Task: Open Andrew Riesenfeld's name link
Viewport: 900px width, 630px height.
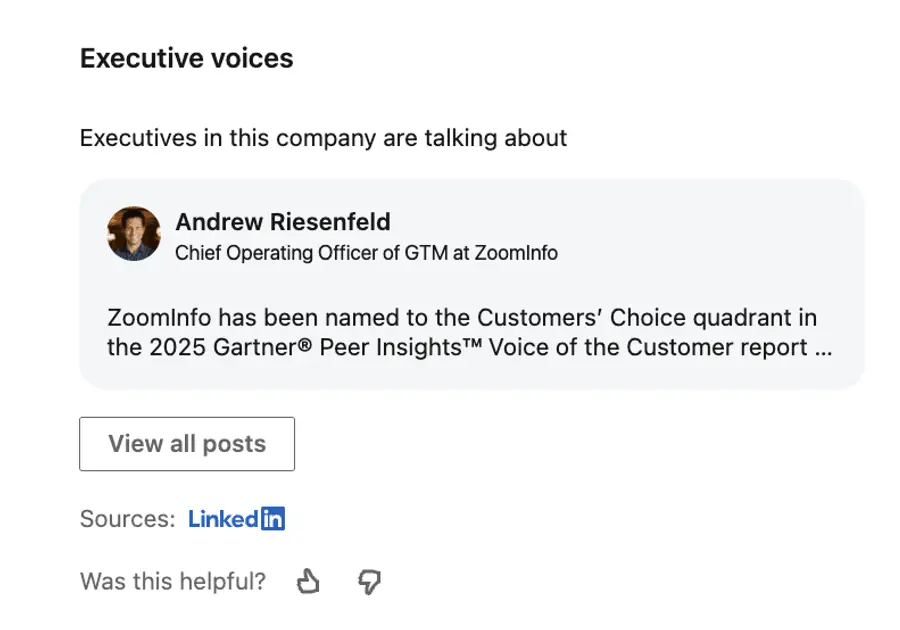Action: 285,221
